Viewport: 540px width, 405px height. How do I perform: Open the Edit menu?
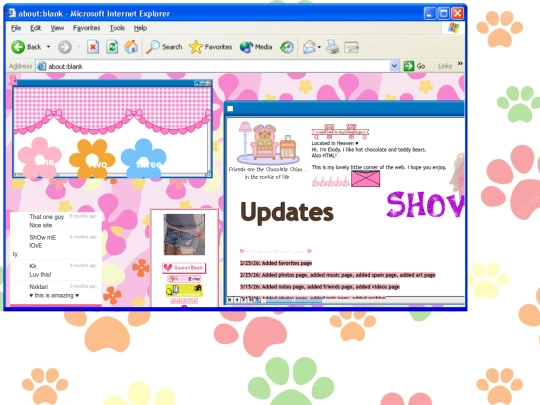(35, 28)
